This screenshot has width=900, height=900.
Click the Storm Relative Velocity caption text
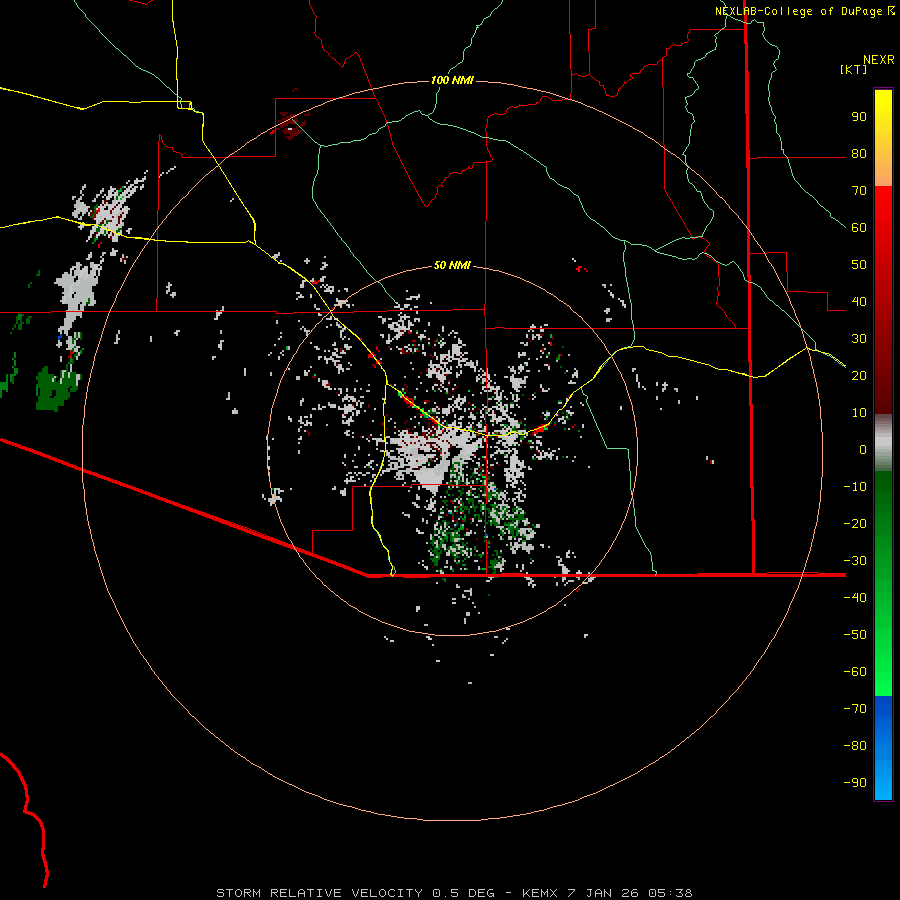pos(455,893)
